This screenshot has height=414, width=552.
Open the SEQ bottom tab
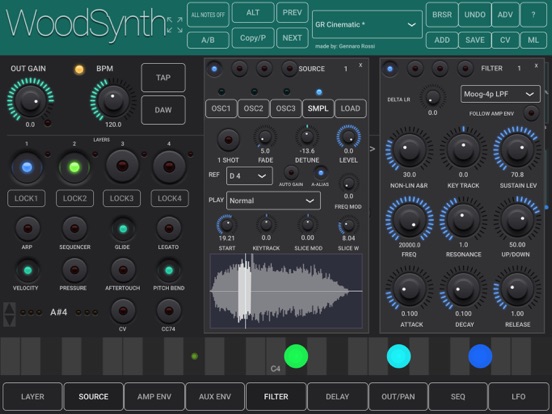pyautogui.click(x=458, y=397)
